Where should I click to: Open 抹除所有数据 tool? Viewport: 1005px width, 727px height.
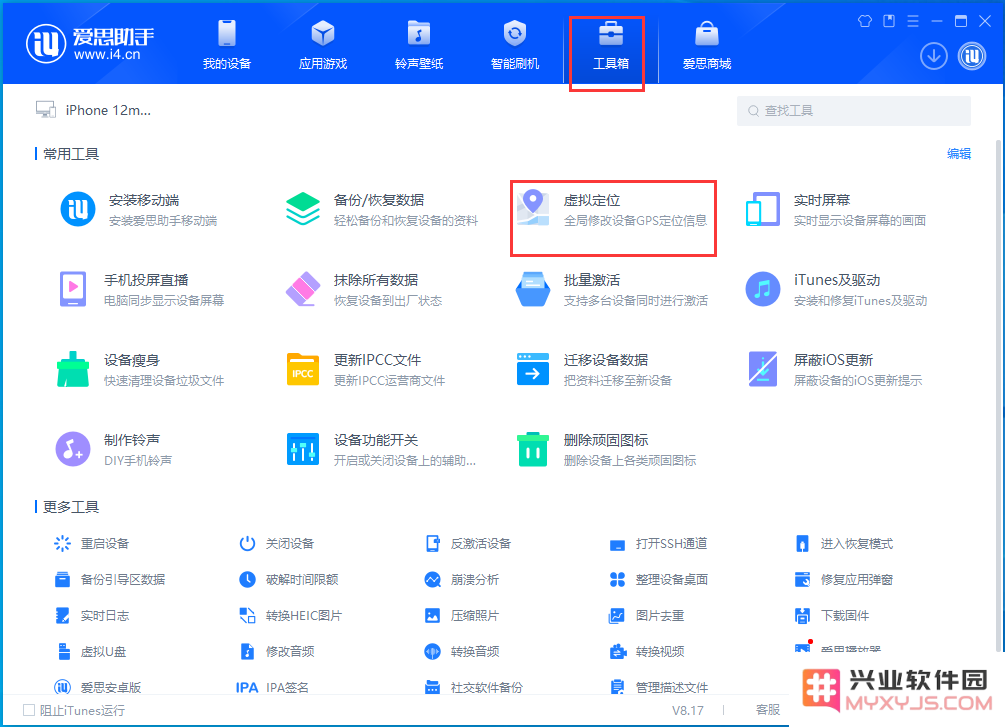click(364, 290)
